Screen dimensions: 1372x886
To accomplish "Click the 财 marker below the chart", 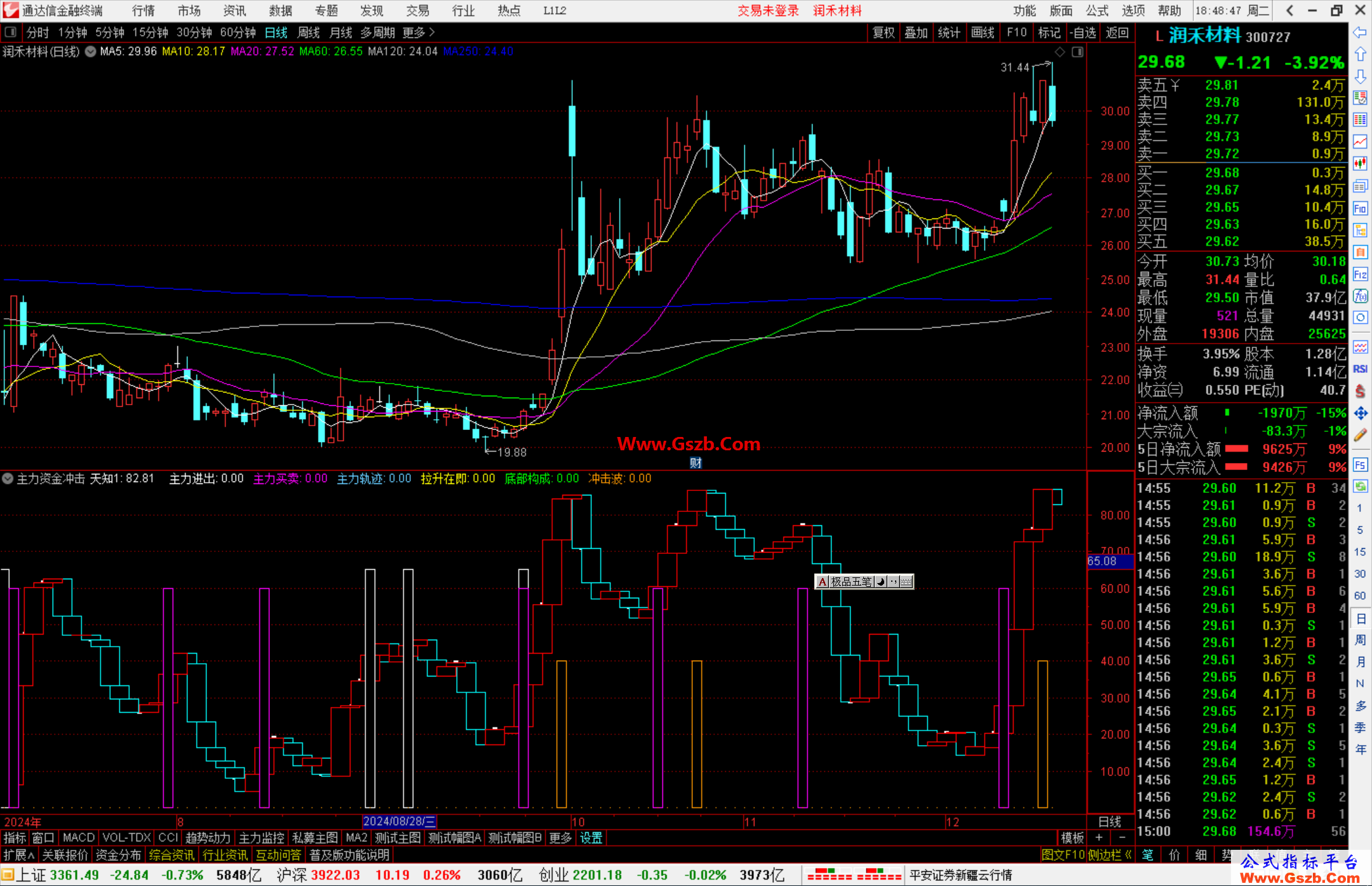I will [x=696, y=463].
